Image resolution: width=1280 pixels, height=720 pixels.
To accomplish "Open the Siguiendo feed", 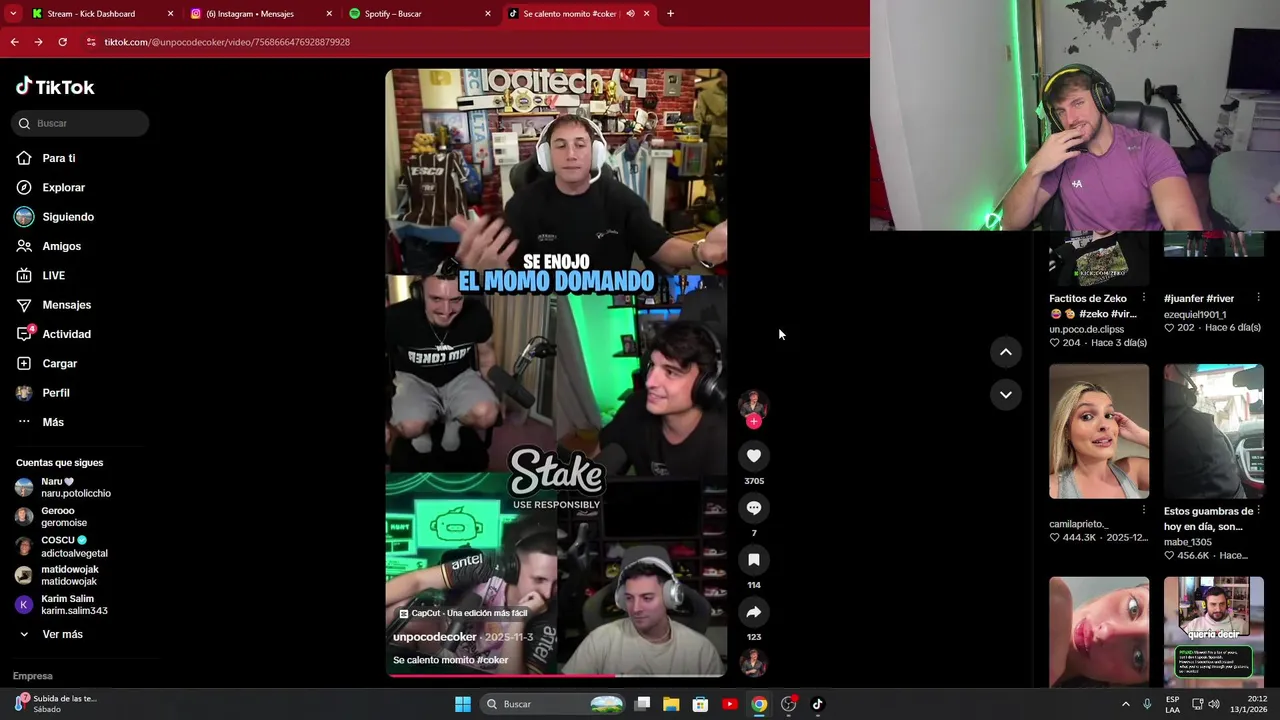I will (x=67, y=217).
